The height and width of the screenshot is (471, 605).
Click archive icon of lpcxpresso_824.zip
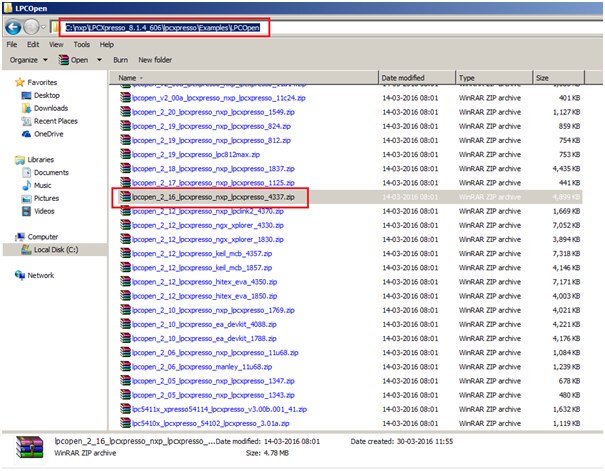click(125, 126)
